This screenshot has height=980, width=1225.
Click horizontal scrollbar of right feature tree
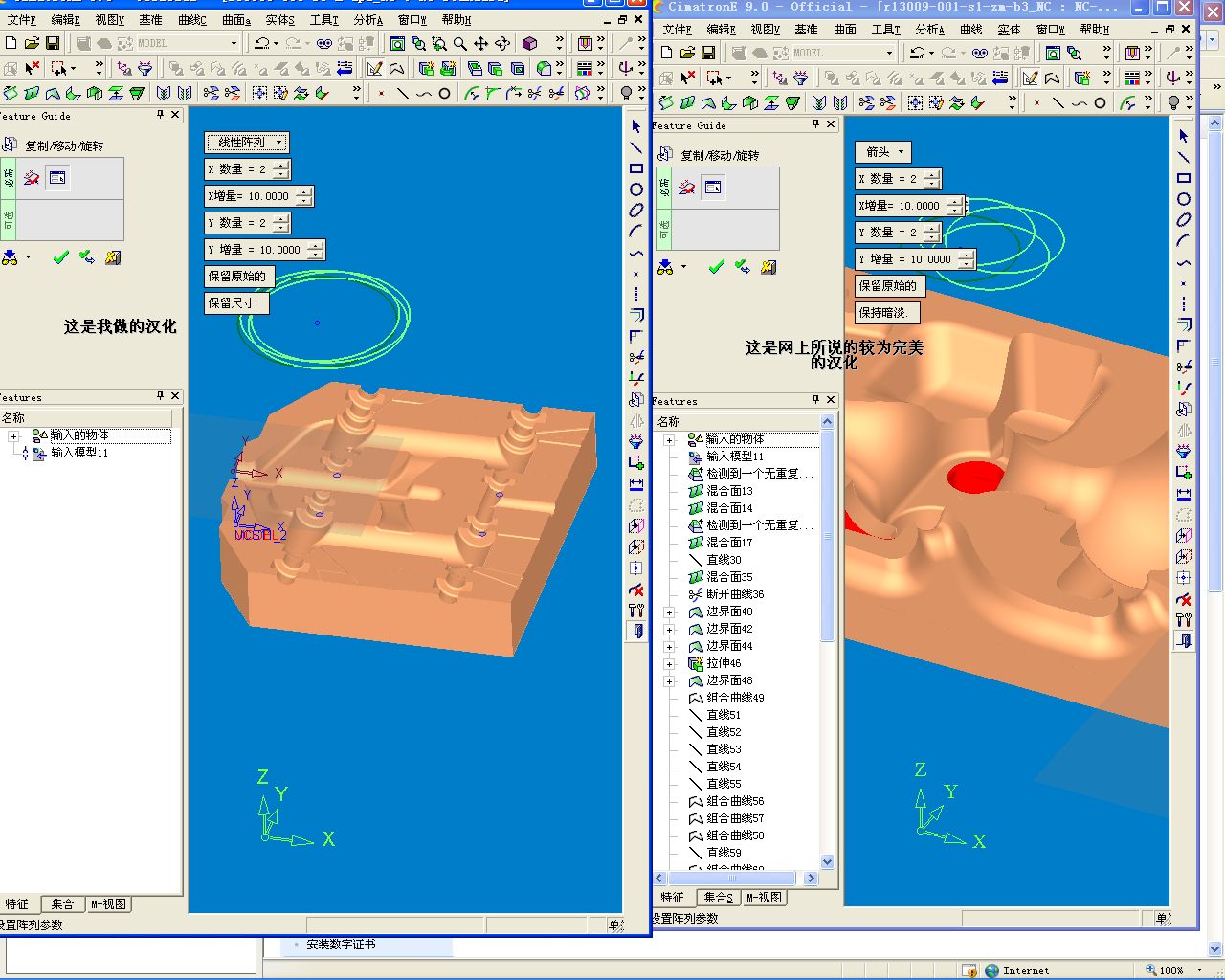pyautogui.click(x=736, y=878)
